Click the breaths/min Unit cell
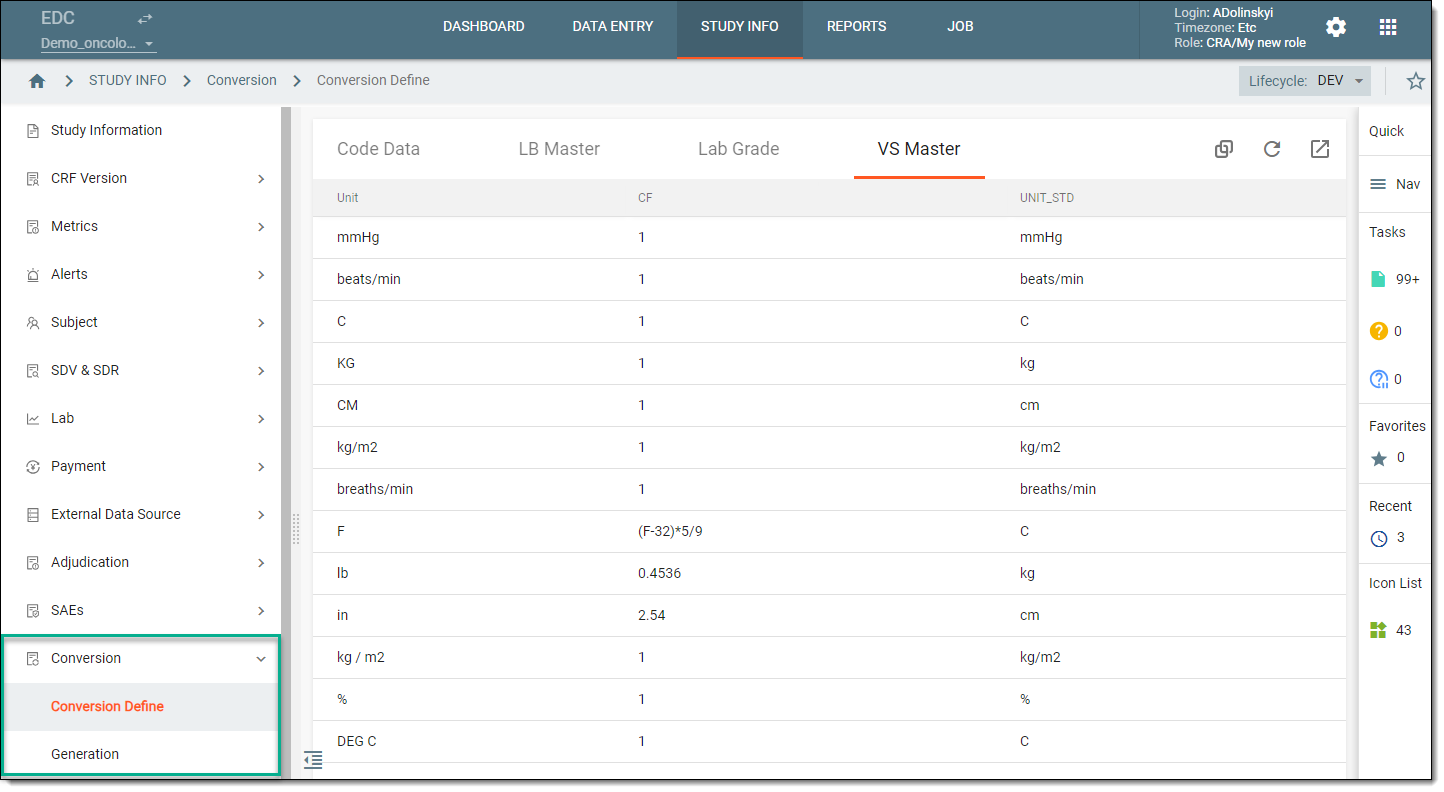The height and width of the screenshot is (792, 1444). (x=375, y=490)
